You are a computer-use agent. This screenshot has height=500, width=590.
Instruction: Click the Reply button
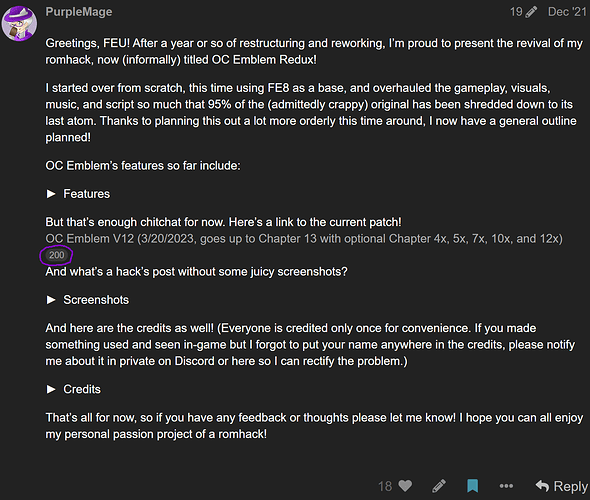pyautogui.click(x=561, y=486)
